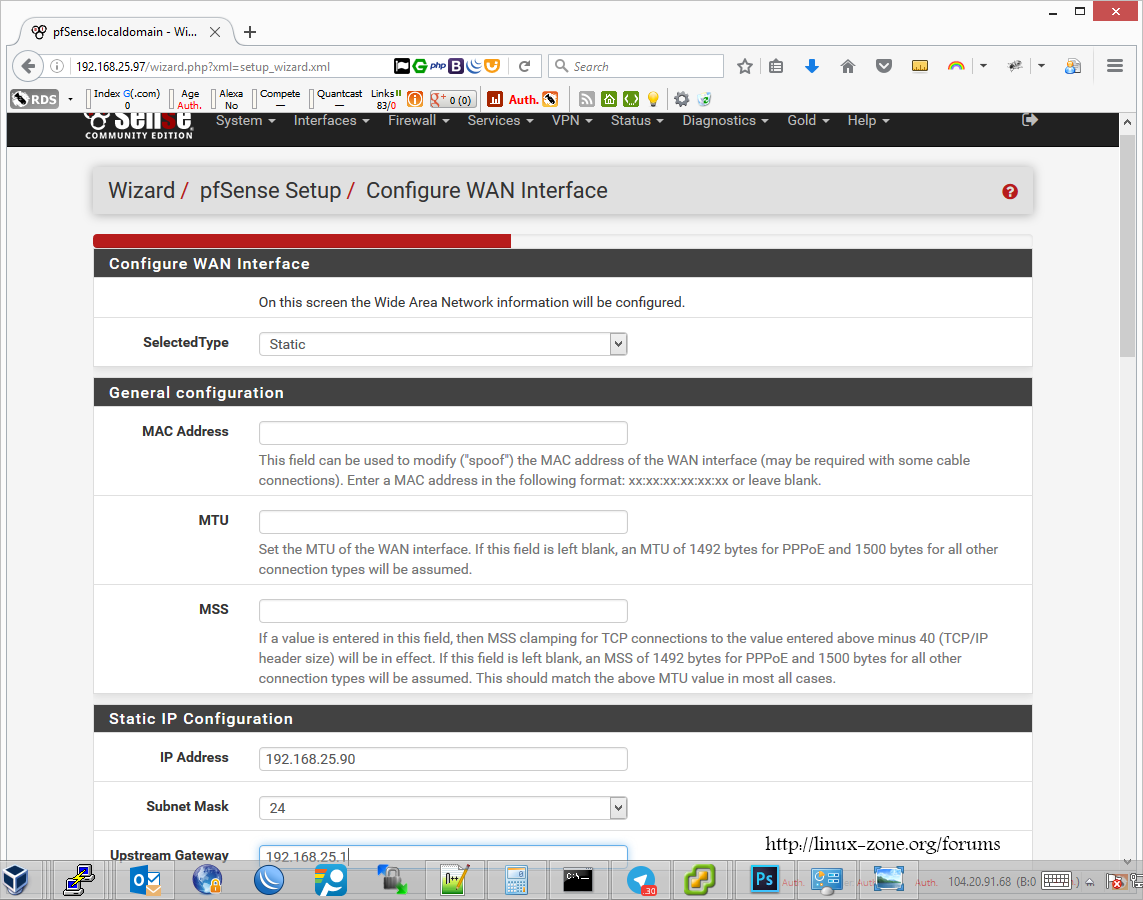Click the MTU input field
This screenshot has height=900, width=1143.
(443, 522)
